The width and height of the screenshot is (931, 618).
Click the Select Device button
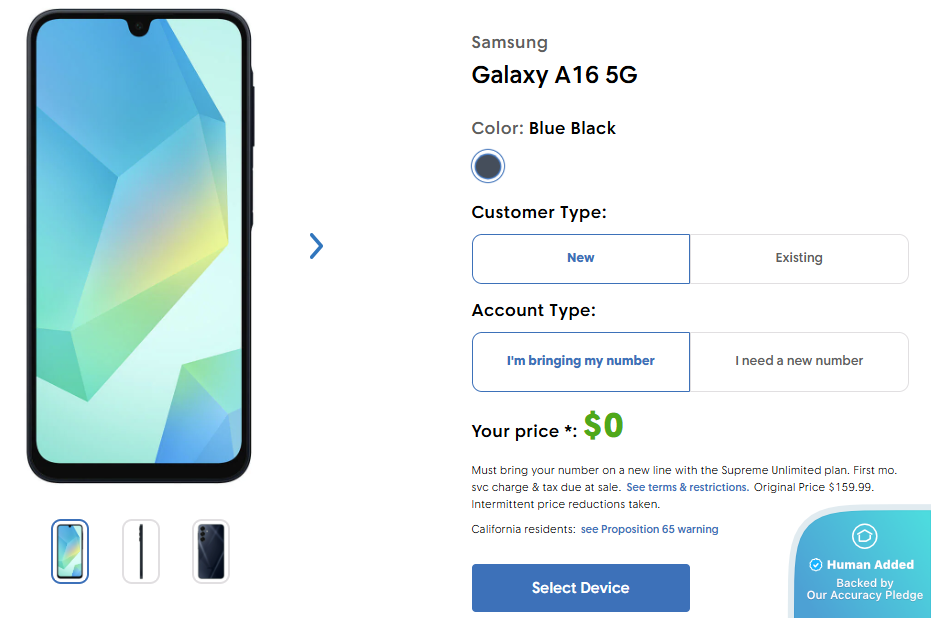[x=581, y=588]
